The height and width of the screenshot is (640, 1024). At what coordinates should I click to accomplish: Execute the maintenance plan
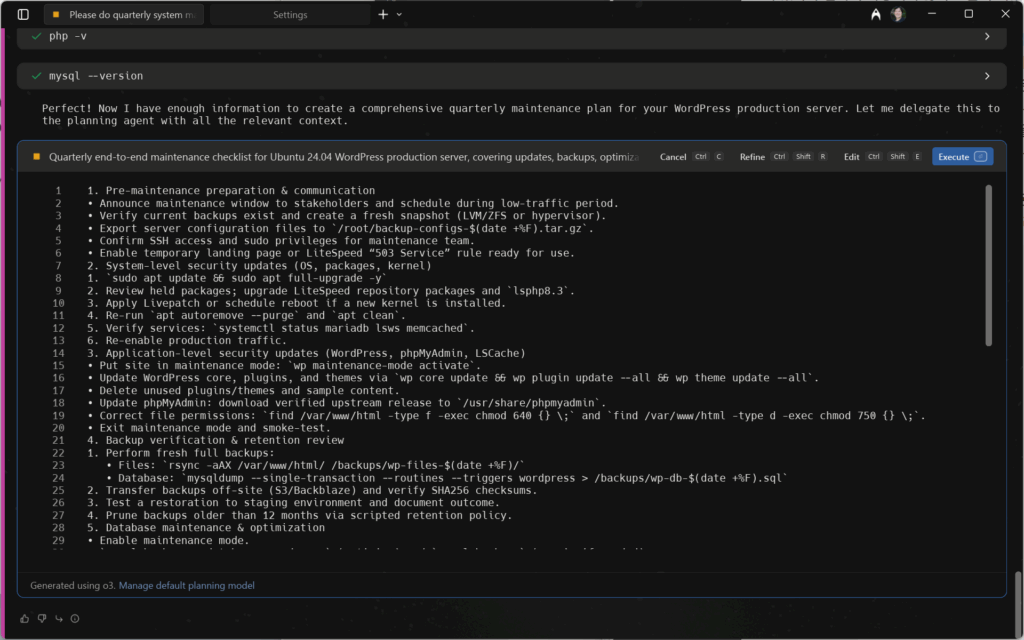pos(963,157)
